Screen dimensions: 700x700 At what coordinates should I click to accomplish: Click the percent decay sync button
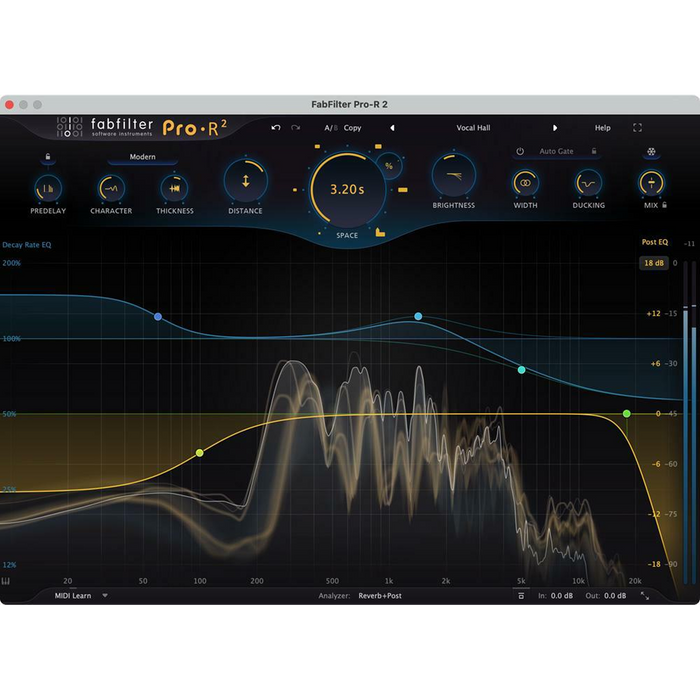click(x=389, y=166)
